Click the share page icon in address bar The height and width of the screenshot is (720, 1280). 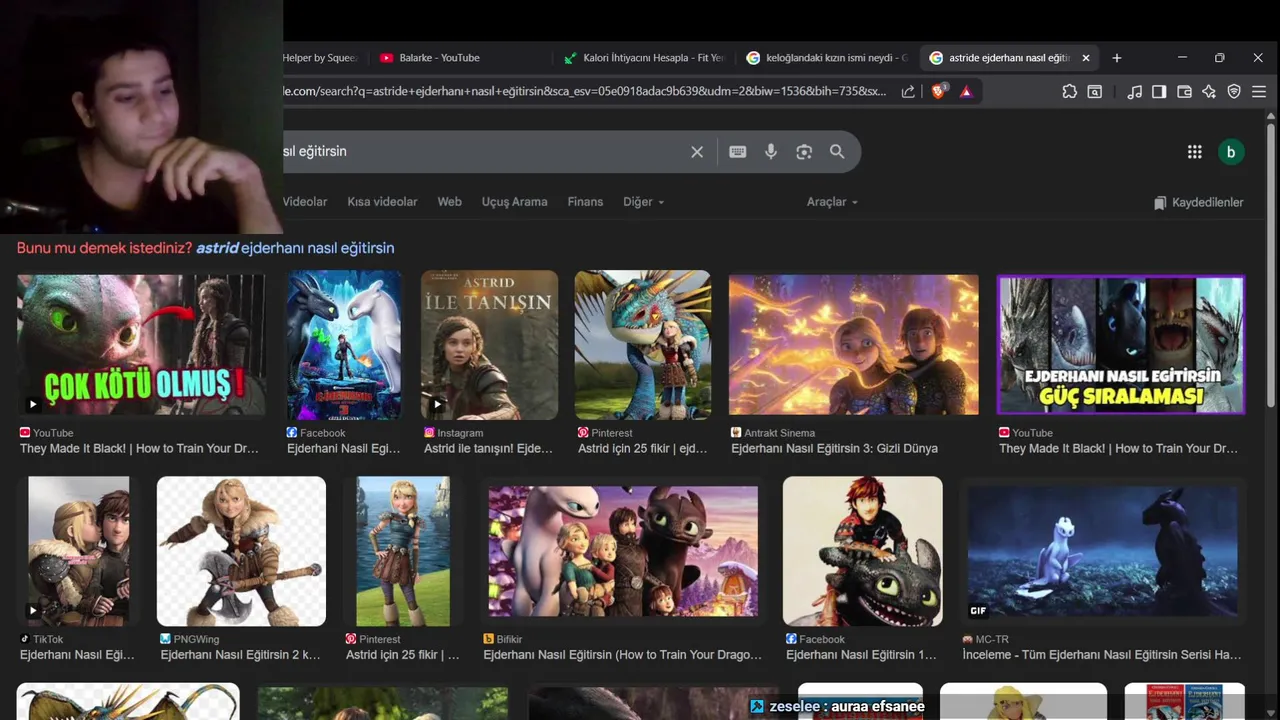coord(908,91)
